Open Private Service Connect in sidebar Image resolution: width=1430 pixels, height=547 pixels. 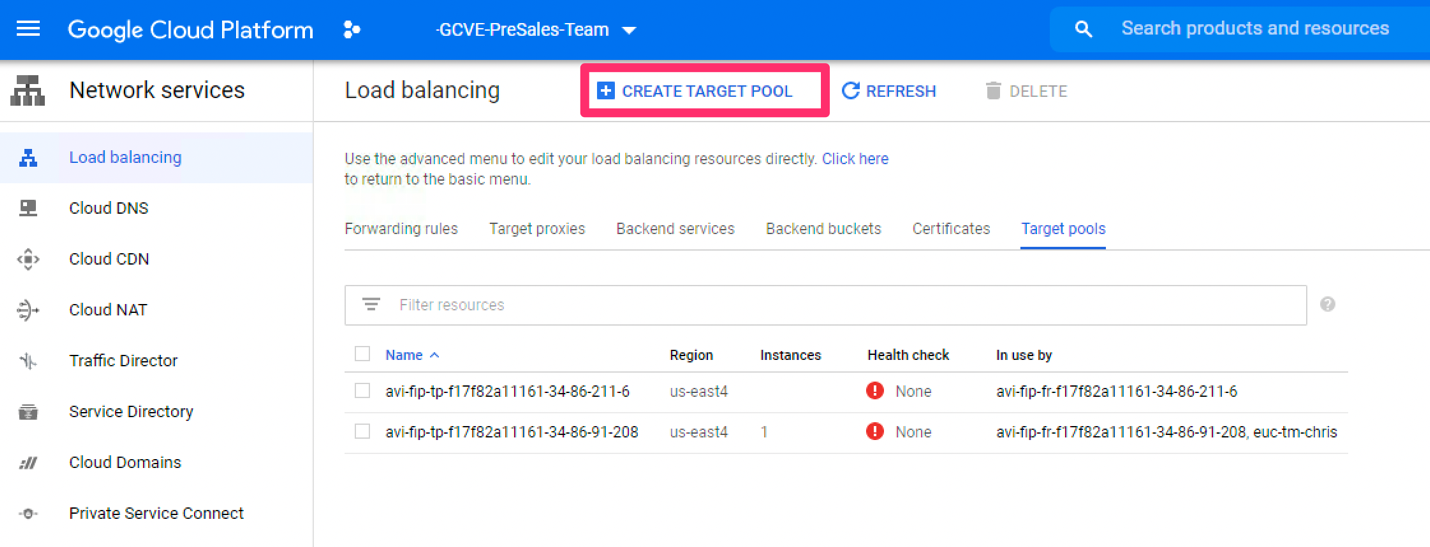point(156,514)
